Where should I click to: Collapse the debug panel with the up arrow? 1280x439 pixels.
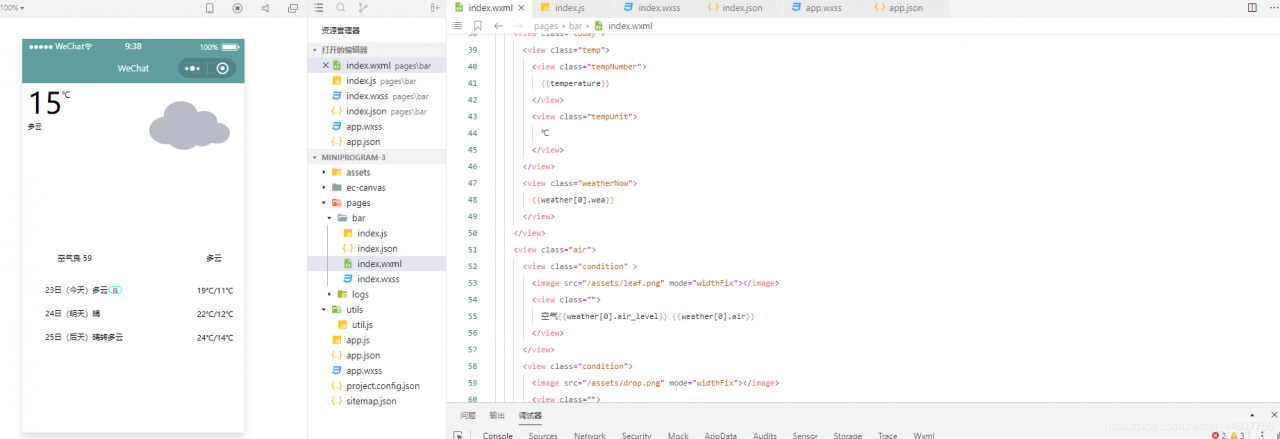click(x=1252, y=415)
